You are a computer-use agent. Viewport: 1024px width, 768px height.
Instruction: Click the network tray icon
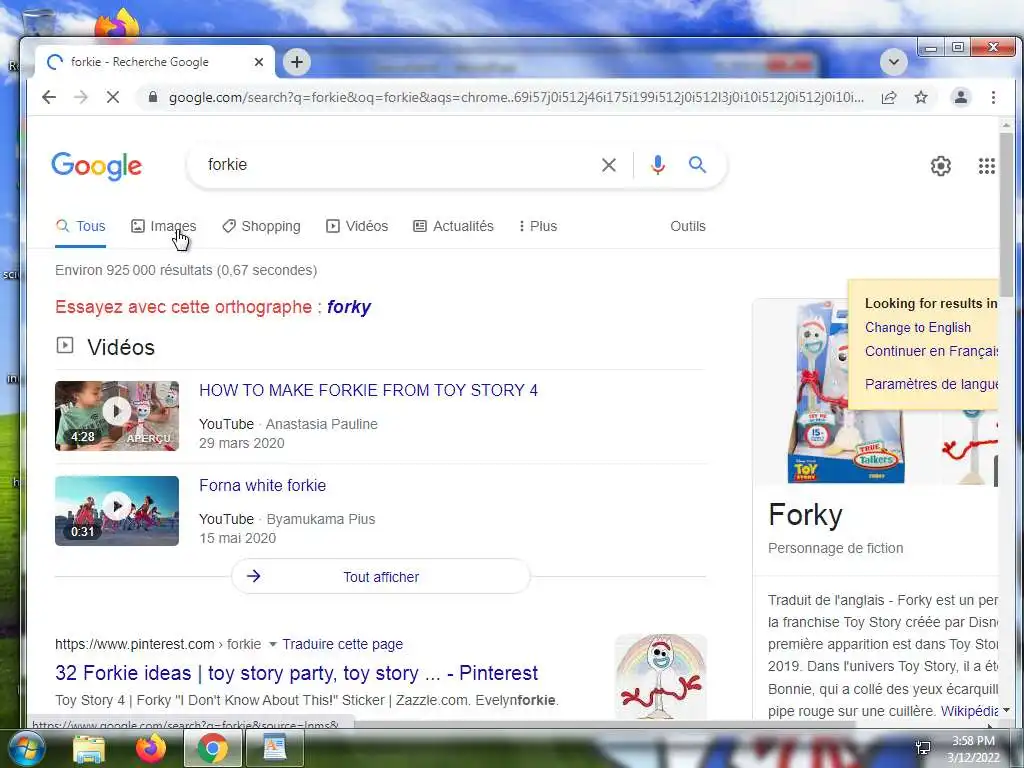point(923,748)
